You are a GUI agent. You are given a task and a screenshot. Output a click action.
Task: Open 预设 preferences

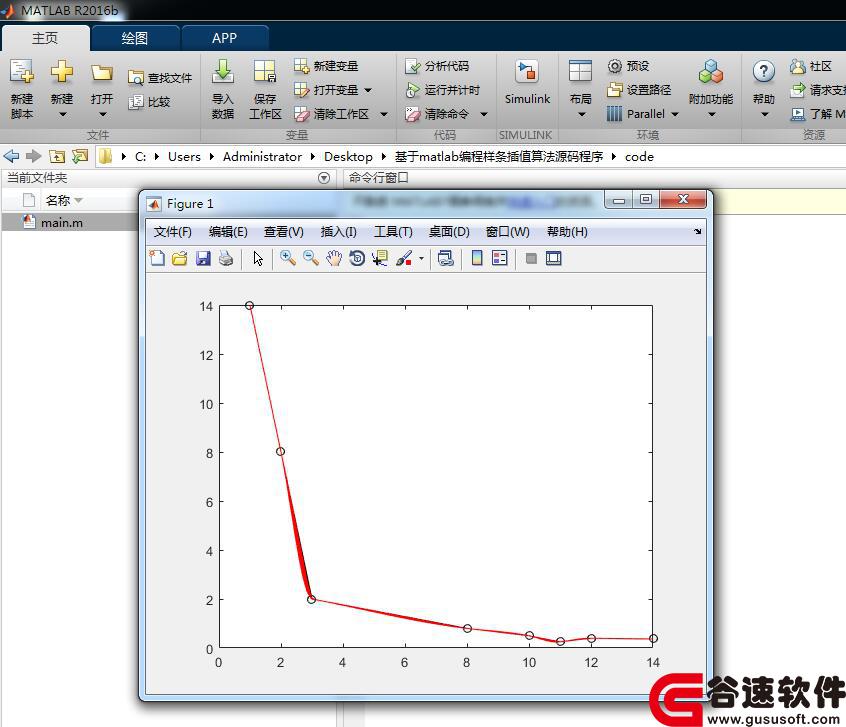(x=629, y=66)
